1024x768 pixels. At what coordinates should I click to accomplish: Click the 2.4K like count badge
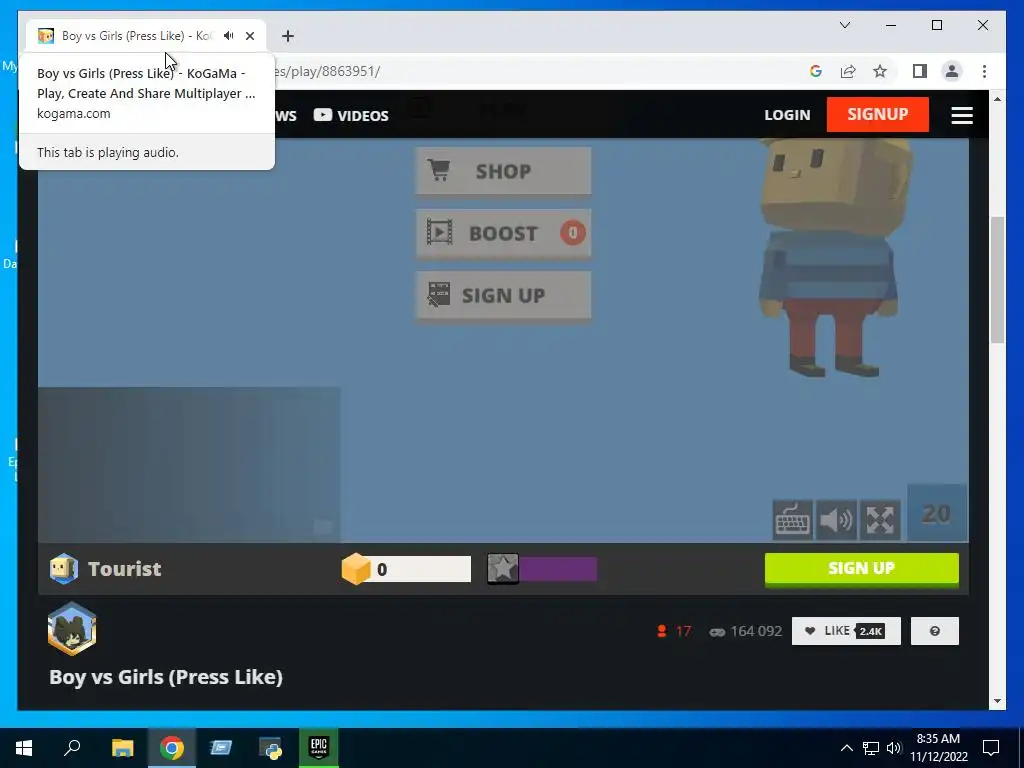871,631
